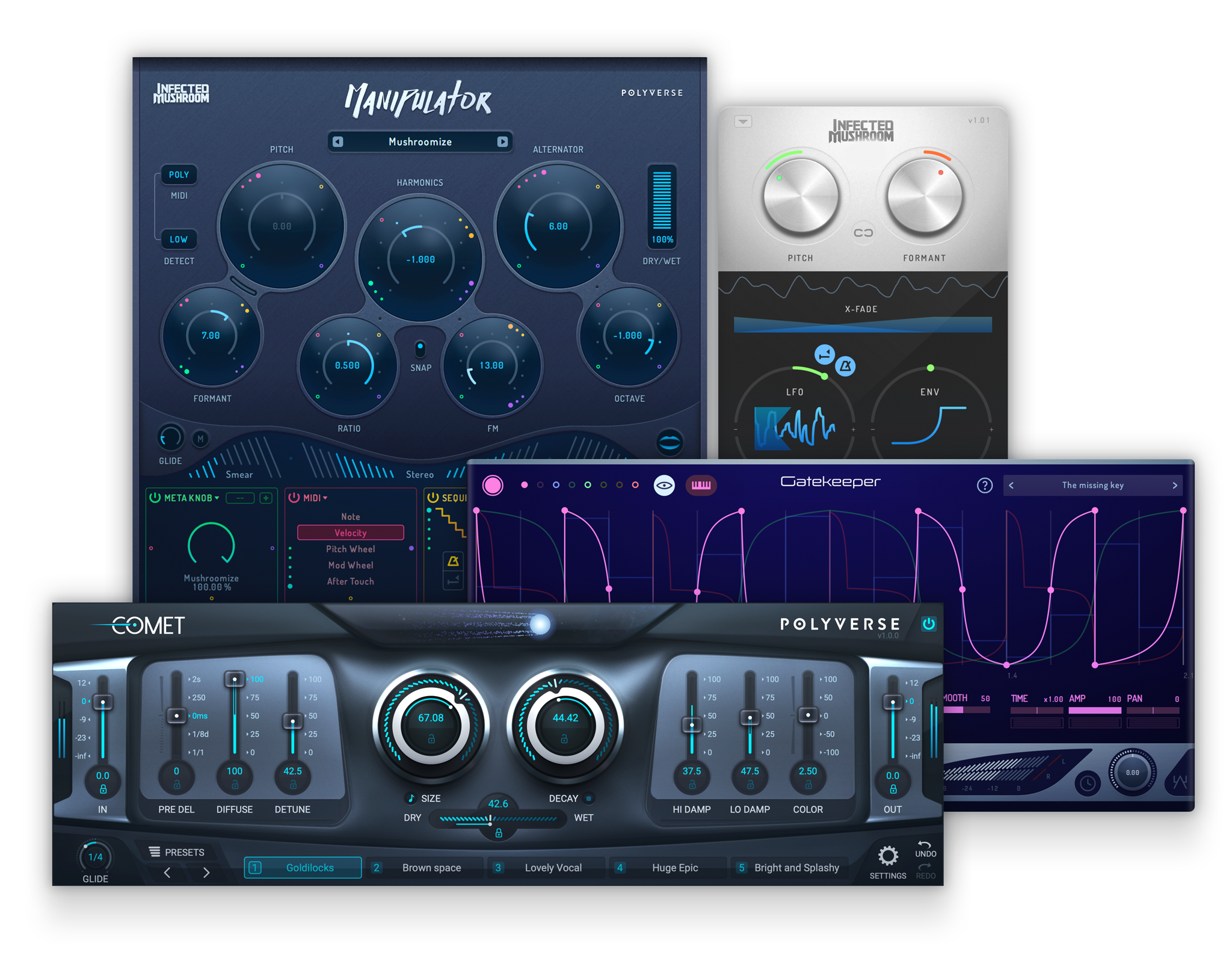Toggle POLY mode in Manipulator
Viewport: 1232px width, 958px height.
point(179,175)
